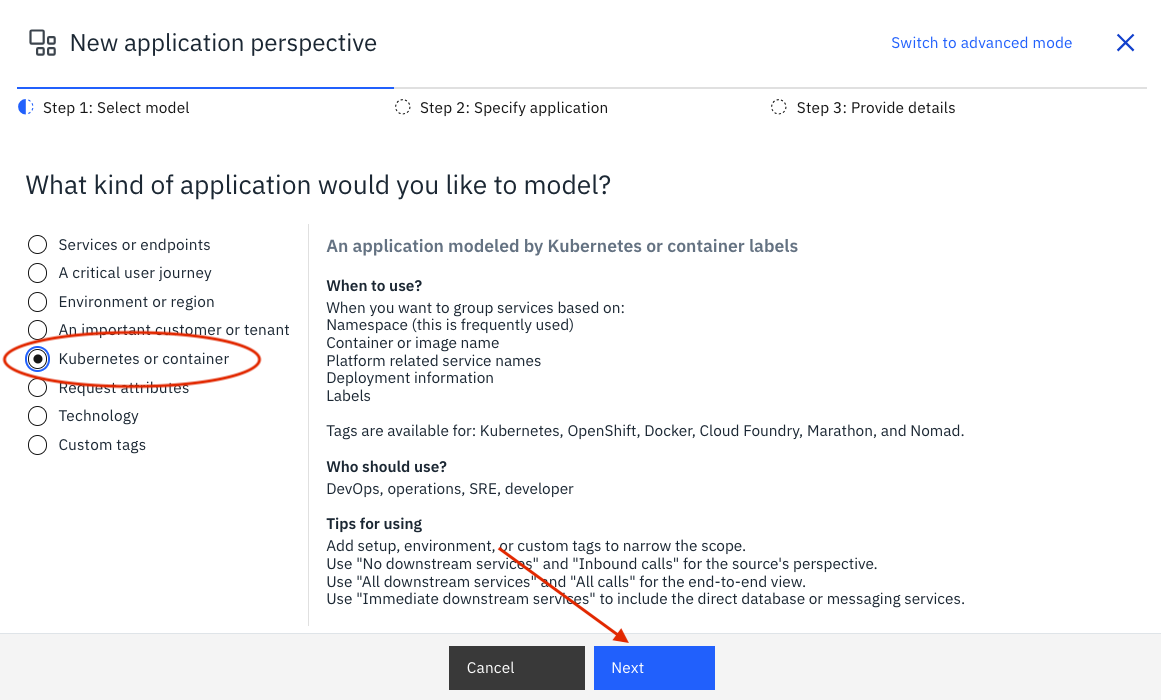Select the Services or endpoints radio button
Image resolution: width=1161 pixels, height=700 pixels.
click(37, 244)
